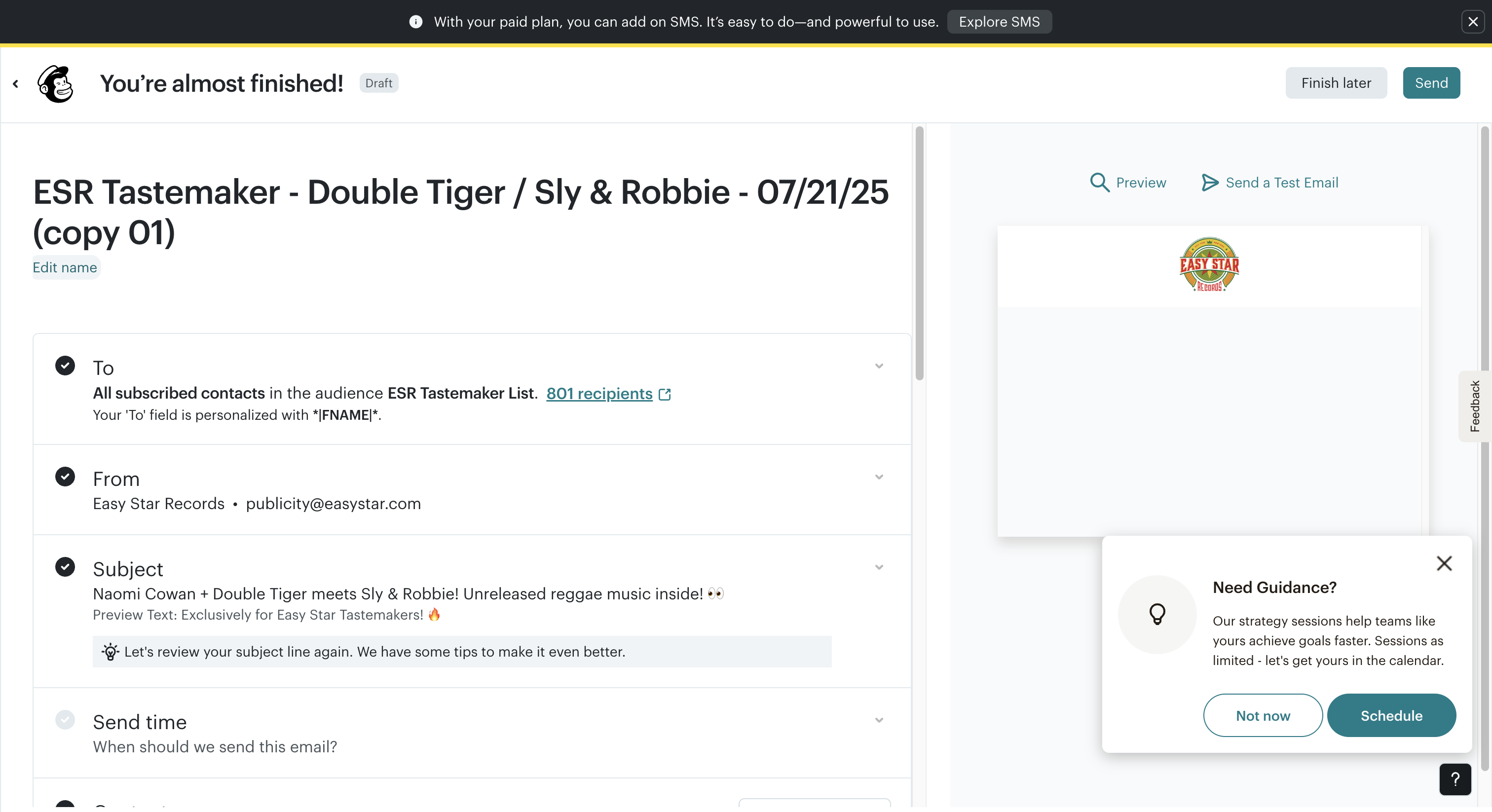
Task: Expand the From section chevron
Action: pos(879,477)
